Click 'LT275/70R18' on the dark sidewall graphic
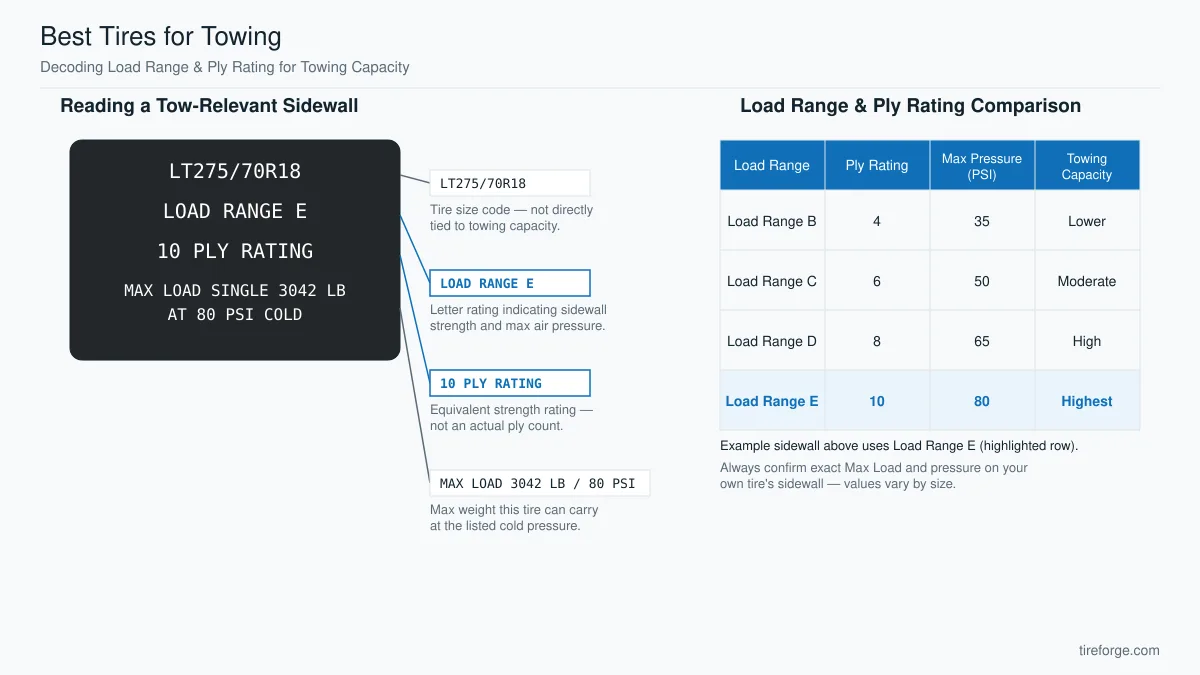Image resolution: width=1200 pixels, height=675 pixels. tap(235, 171)
